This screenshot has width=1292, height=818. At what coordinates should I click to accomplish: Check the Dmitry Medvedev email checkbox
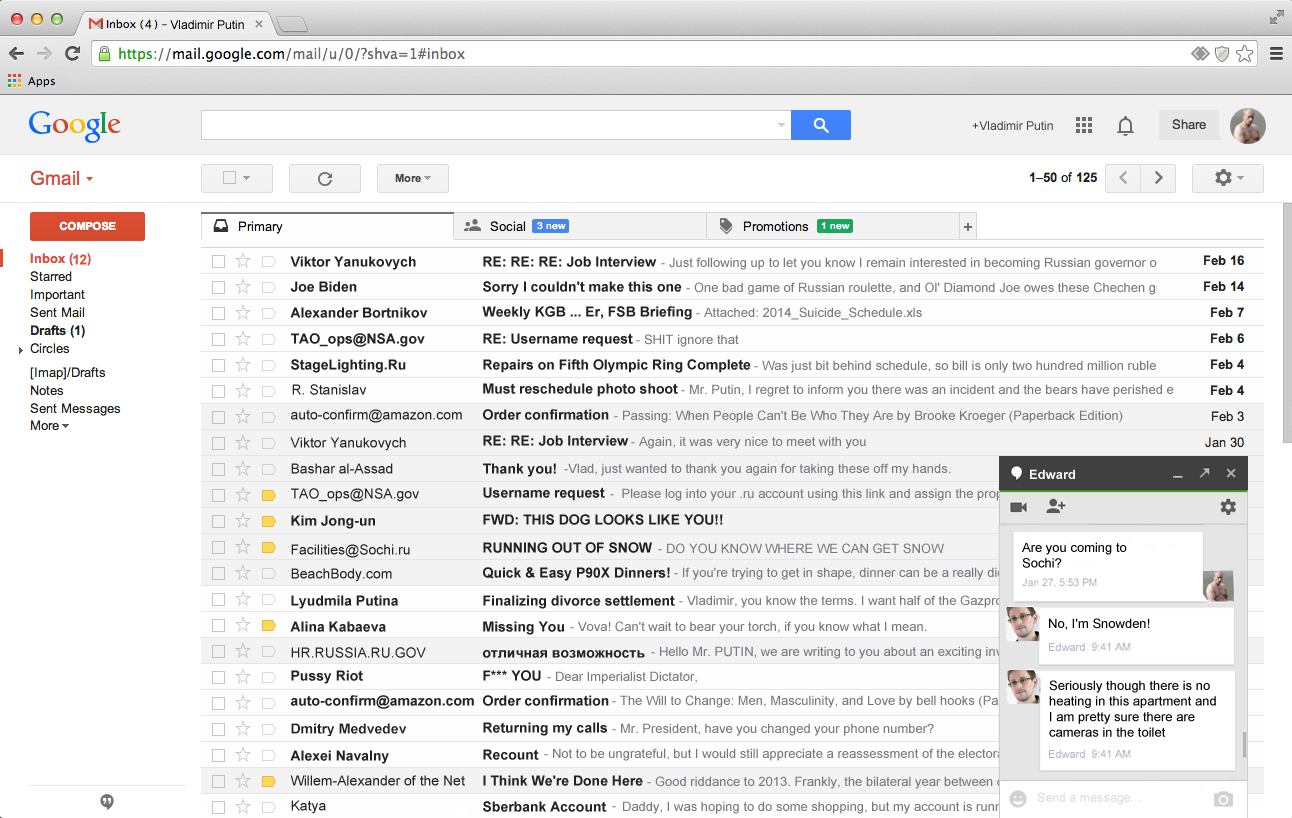click(218, 729)
